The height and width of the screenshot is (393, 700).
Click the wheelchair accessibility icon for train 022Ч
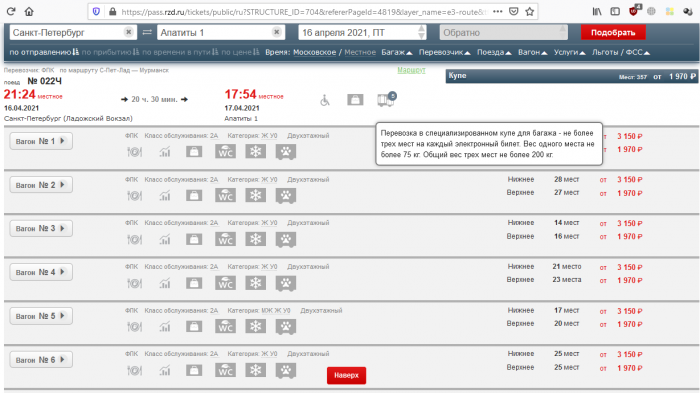tap(325, 100)
